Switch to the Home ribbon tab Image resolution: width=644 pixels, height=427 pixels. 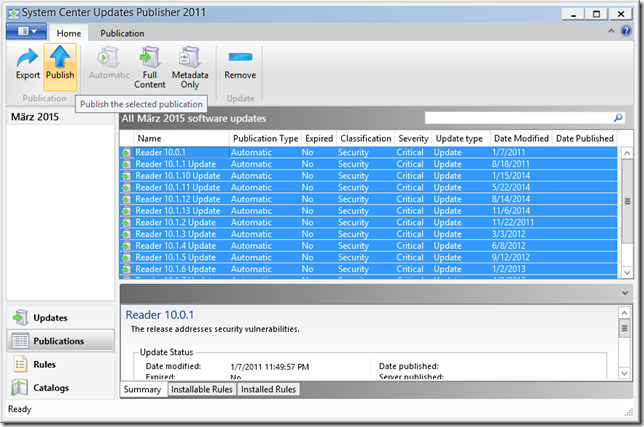69,33
